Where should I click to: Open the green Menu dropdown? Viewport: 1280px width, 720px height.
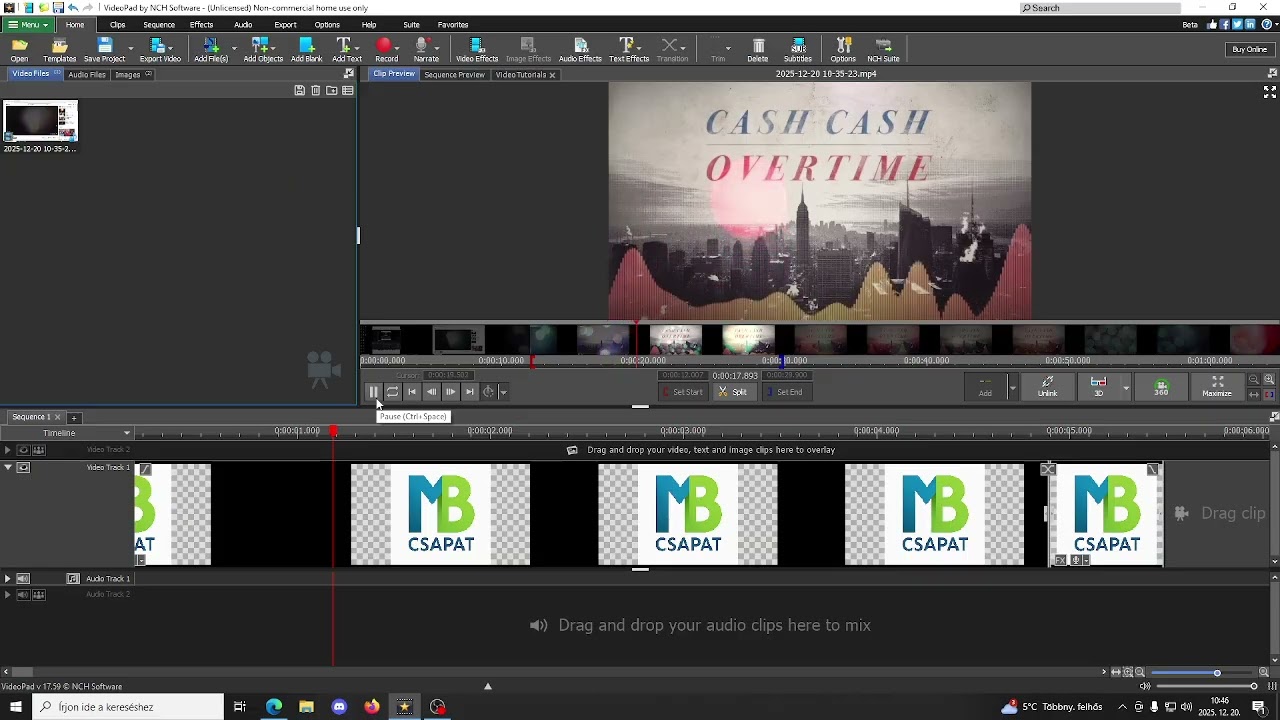(x=27, y=24)
